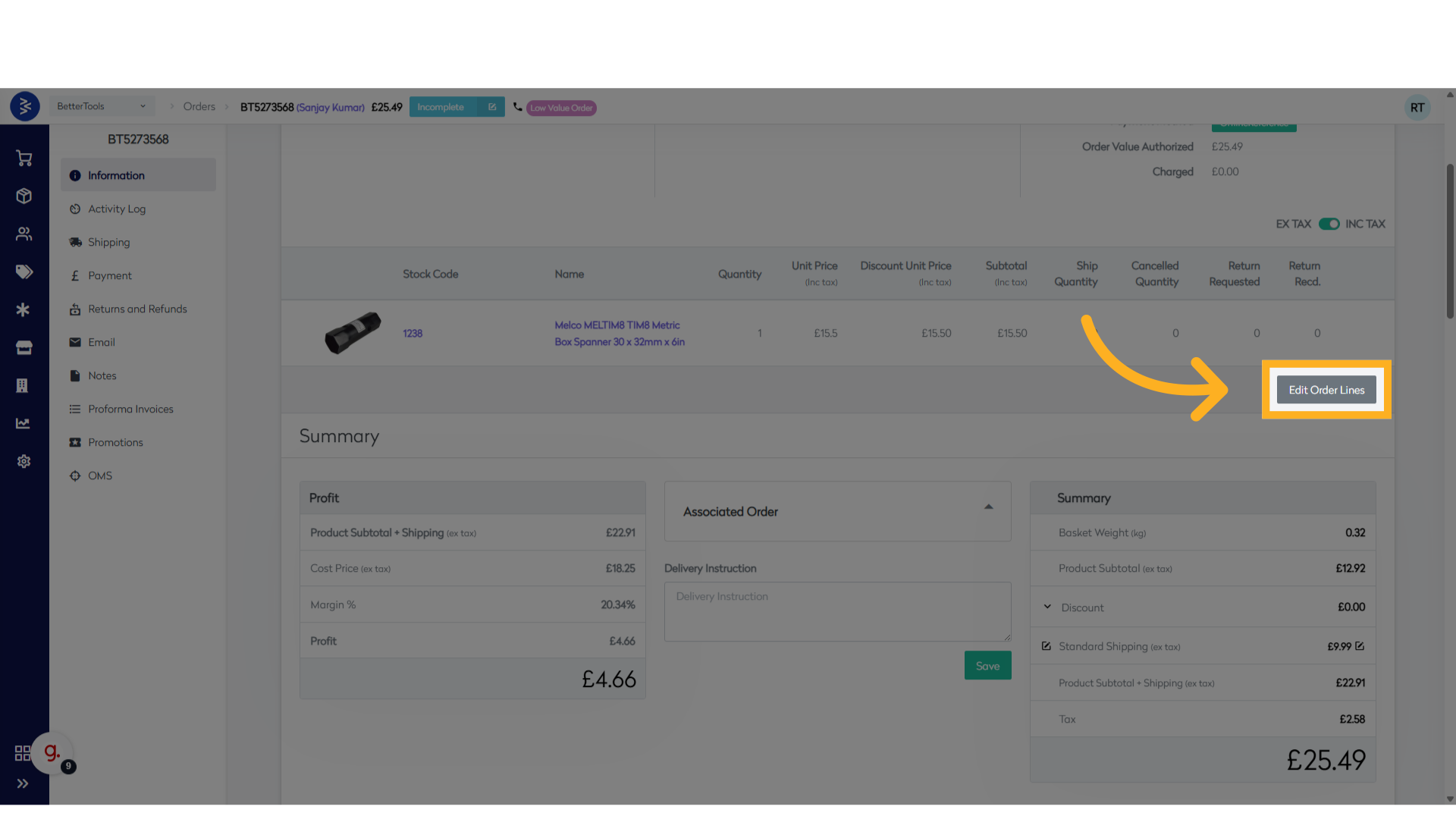Click the edit checkbox beside Standard Shipping
Screen dimensions: 1456x819
[x=1046, y=646]
